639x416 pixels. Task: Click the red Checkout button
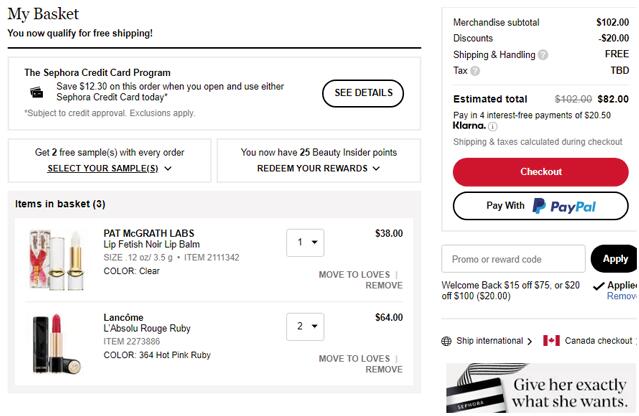[540, 172]
